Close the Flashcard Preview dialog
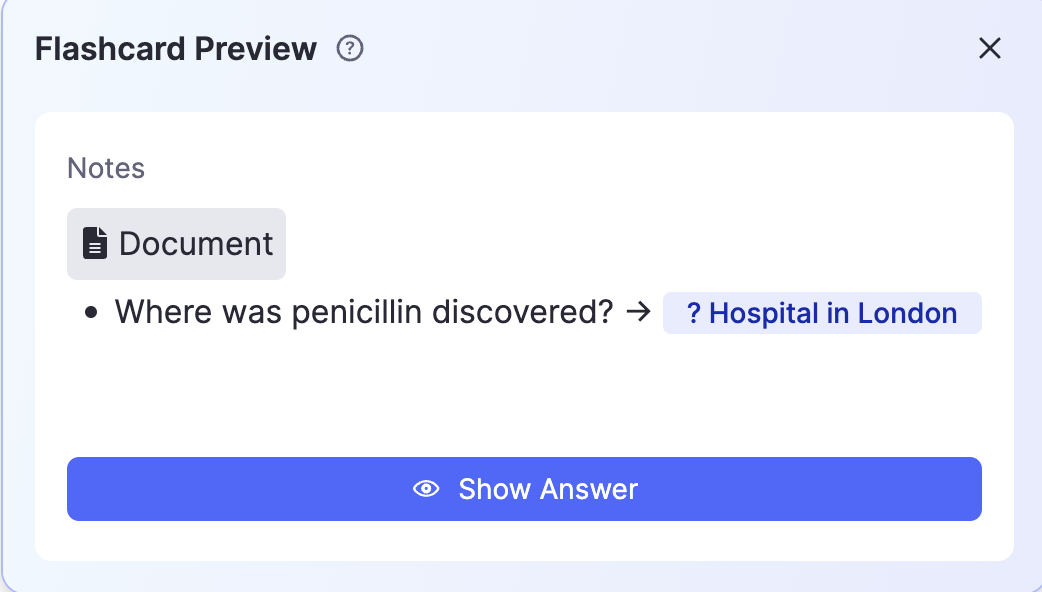Screen dimensions: 1042x592 (x=989, y=48)
